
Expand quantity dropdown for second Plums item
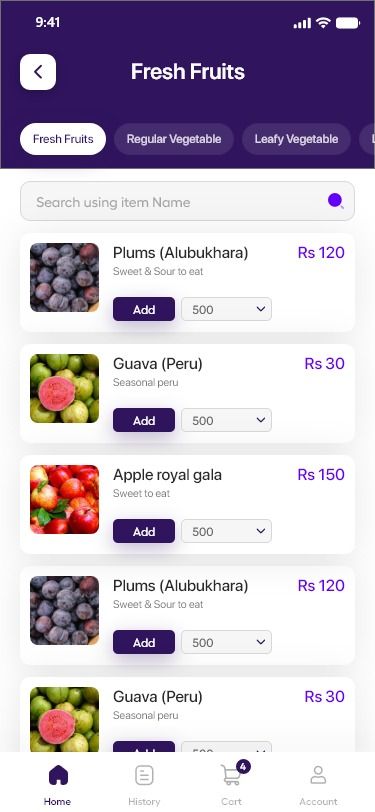pyautogui.click(x=226, y=642)
